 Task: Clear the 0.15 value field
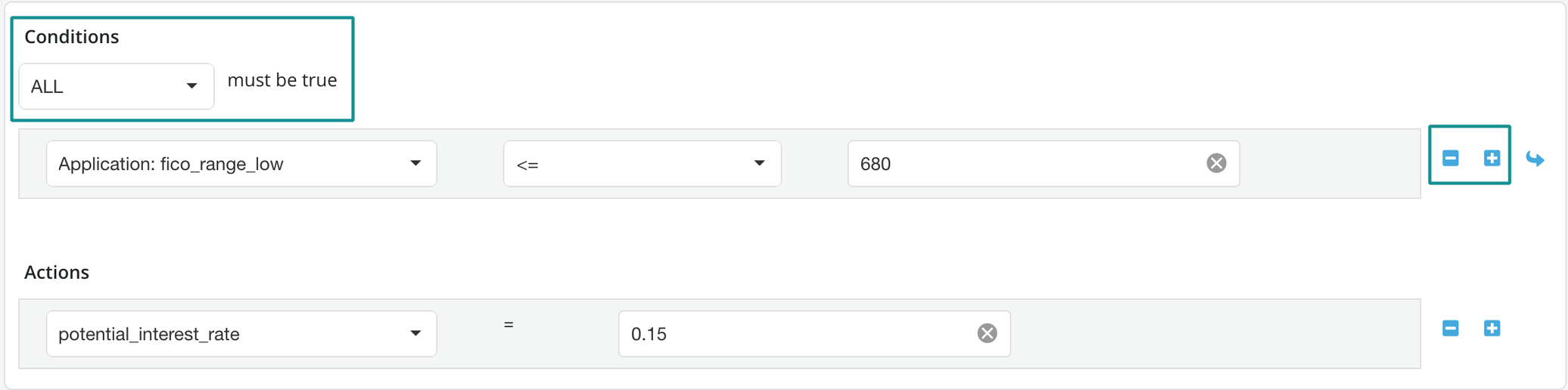pyautogui.click(x=987, y=333)
